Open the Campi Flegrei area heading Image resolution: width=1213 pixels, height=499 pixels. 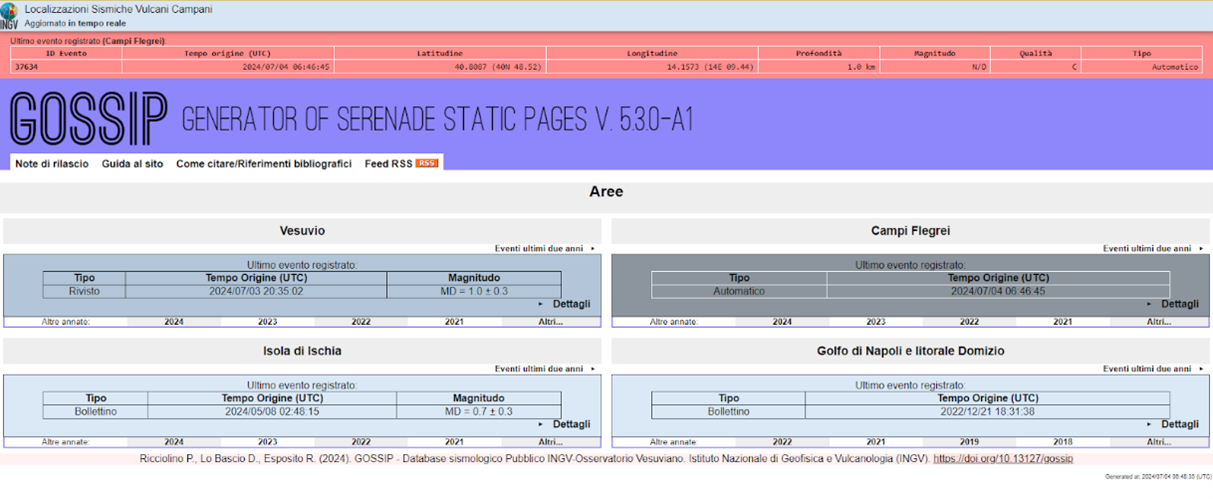pyautogui.click(x=910, y=231)
